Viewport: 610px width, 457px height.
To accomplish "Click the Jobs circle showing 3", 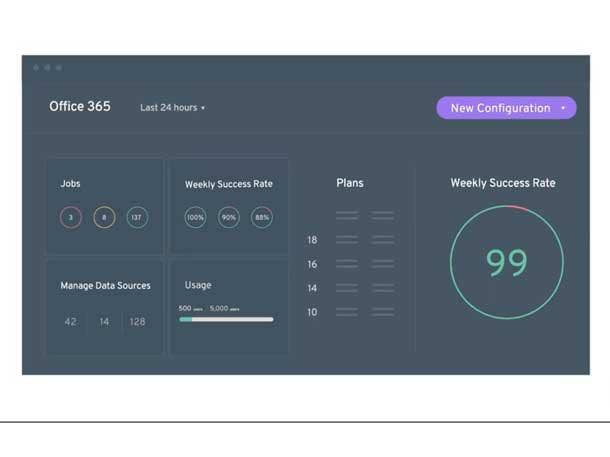I will [x=71, y=217].
